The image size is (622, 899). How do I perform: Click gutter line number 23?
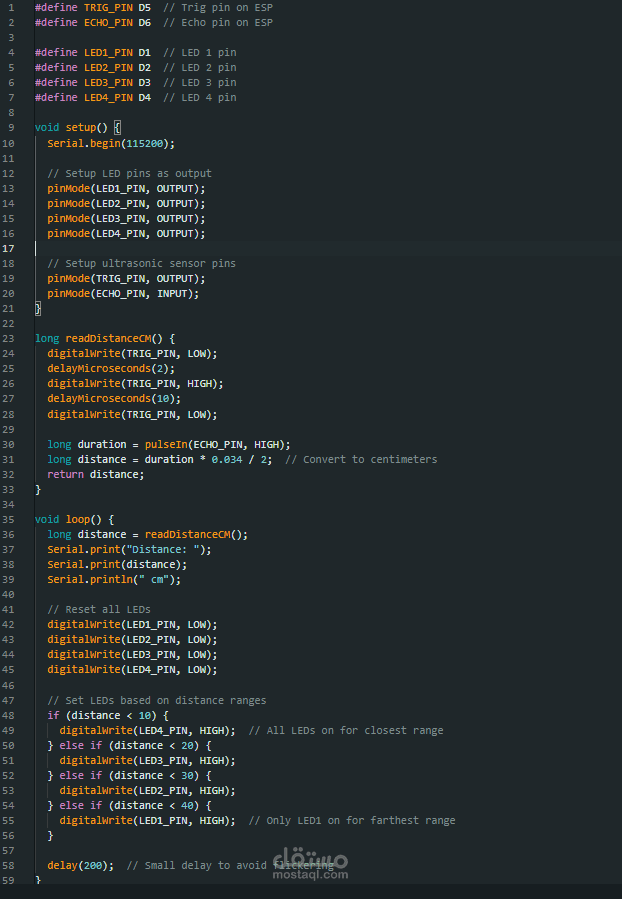pyautogui.click(x=9, y=338)
